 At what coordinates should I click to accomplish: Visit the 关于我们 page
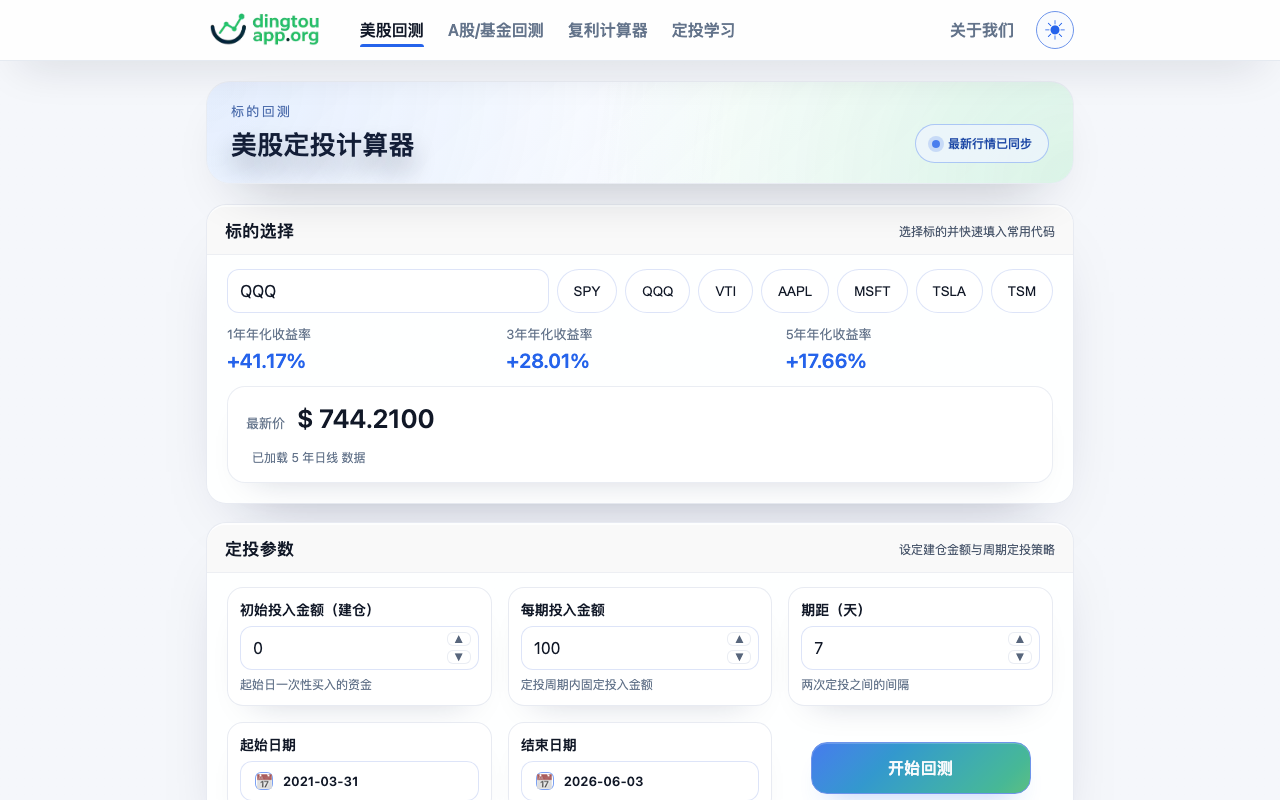(x=982, y=30)
